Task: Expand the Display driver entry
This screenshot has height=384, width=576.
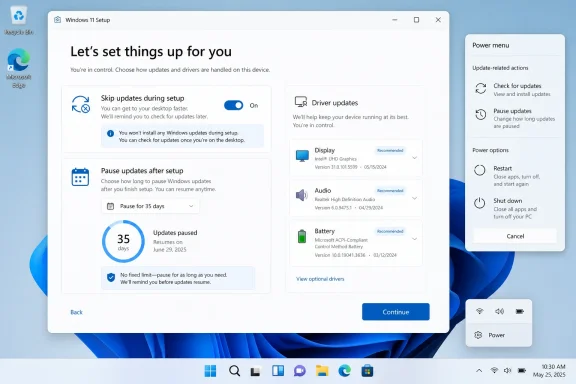Action: point(414,158)
